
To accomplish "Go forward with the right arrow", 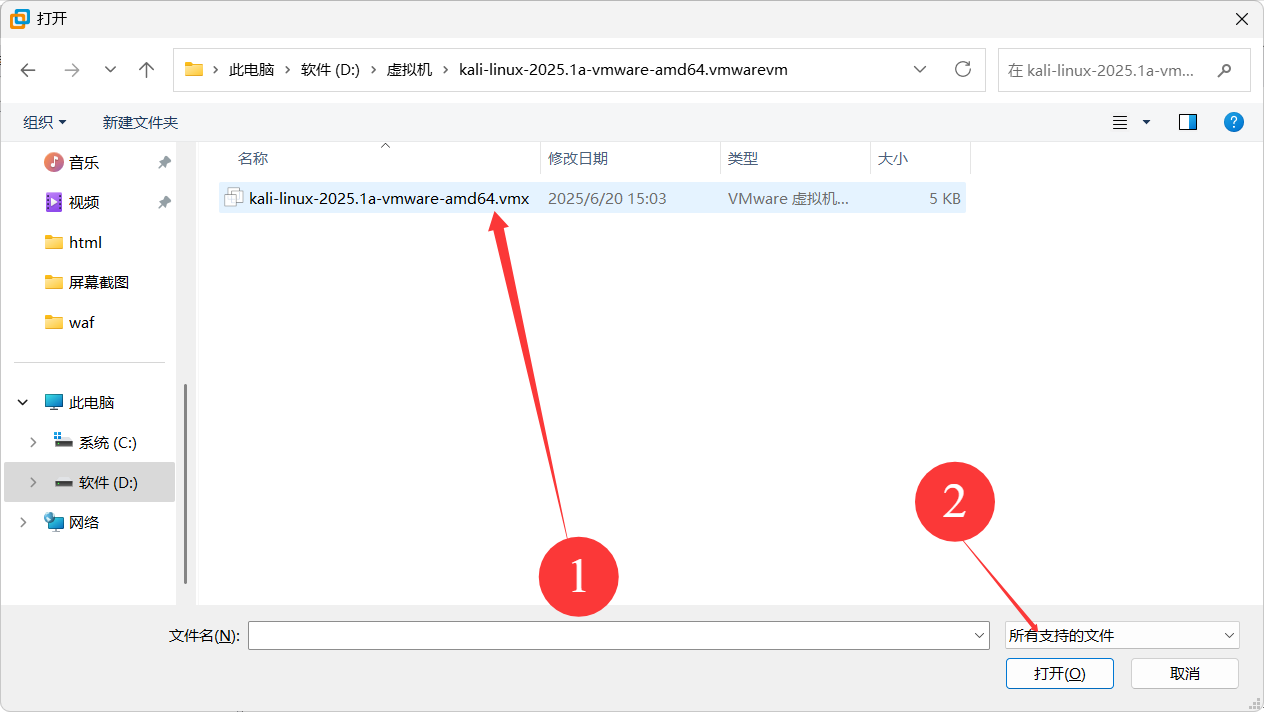I will click(x=71, y=70).
